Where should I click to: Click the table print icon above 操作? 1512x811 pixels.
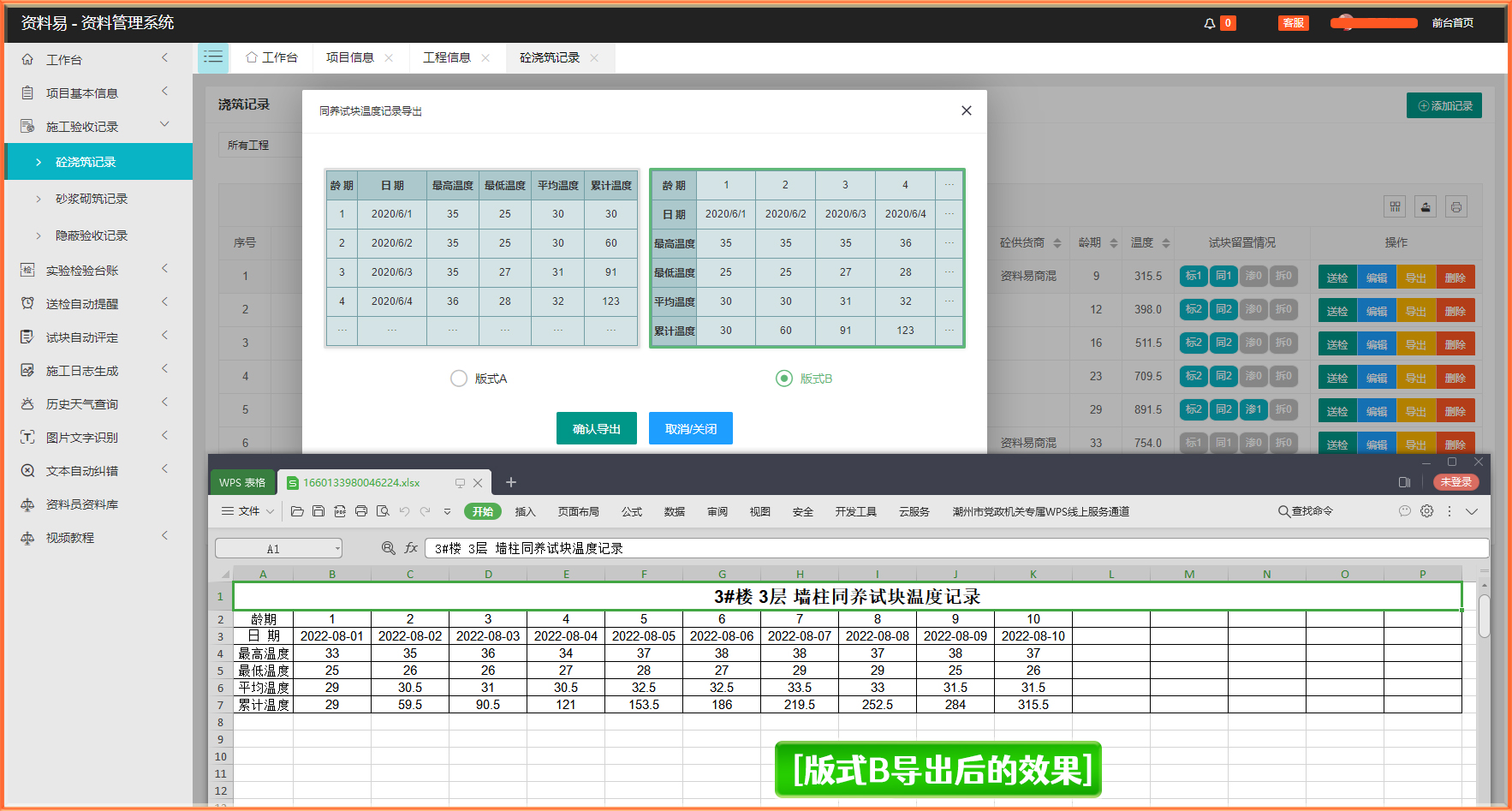(1456, 206)
